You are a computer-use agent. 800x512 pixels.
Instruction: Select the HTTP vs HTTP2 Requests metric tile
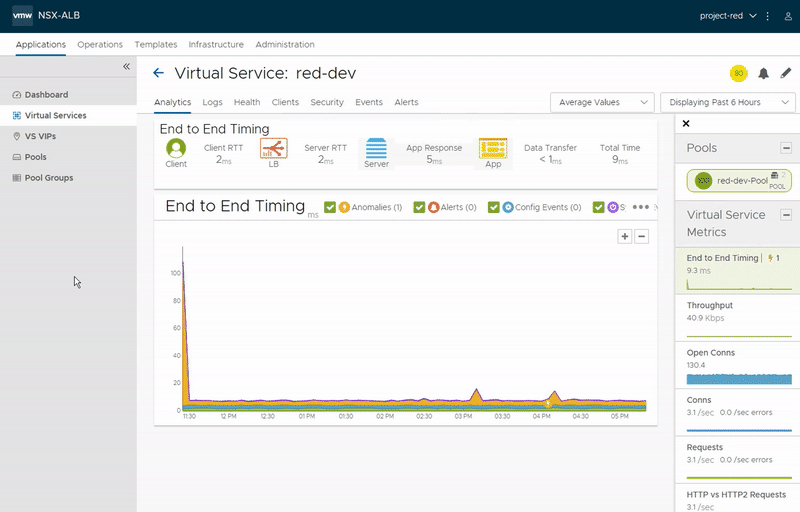738,499
